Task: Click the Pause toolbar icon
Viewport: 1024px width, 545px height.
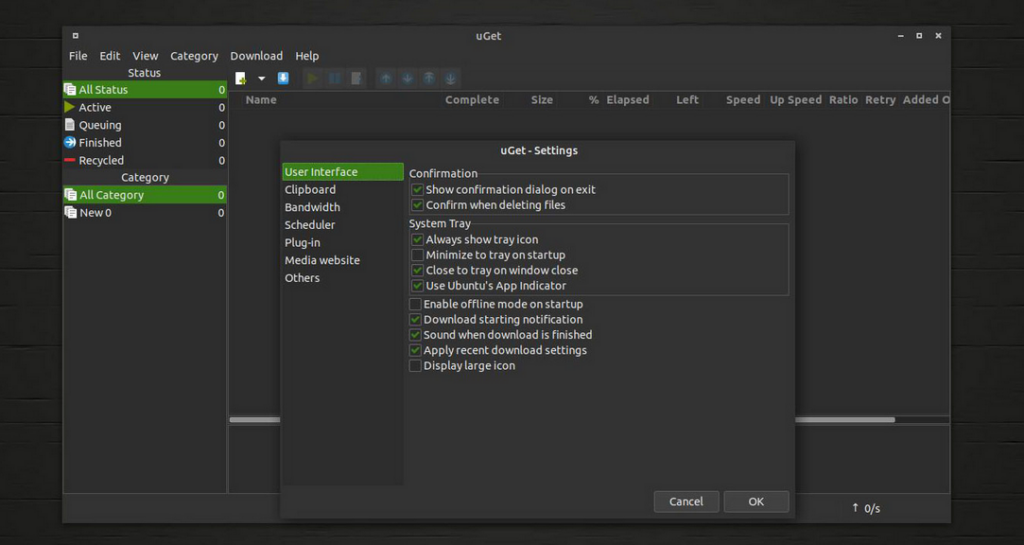Action: click(334, 78)
